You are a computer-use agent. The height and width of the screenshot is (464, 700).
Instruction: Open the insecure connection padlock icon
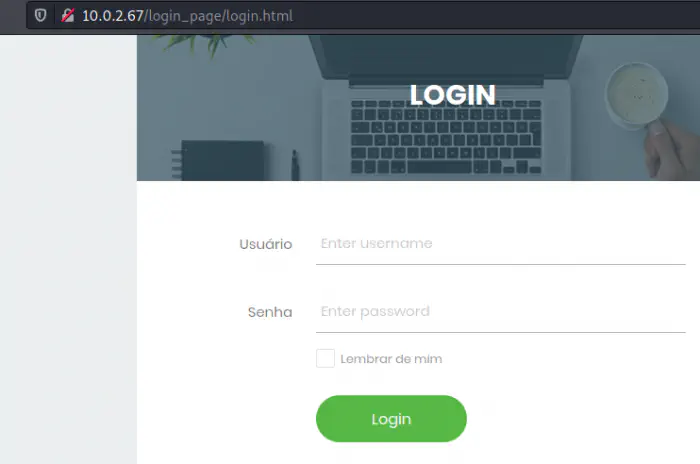click(x=67, y=16)
